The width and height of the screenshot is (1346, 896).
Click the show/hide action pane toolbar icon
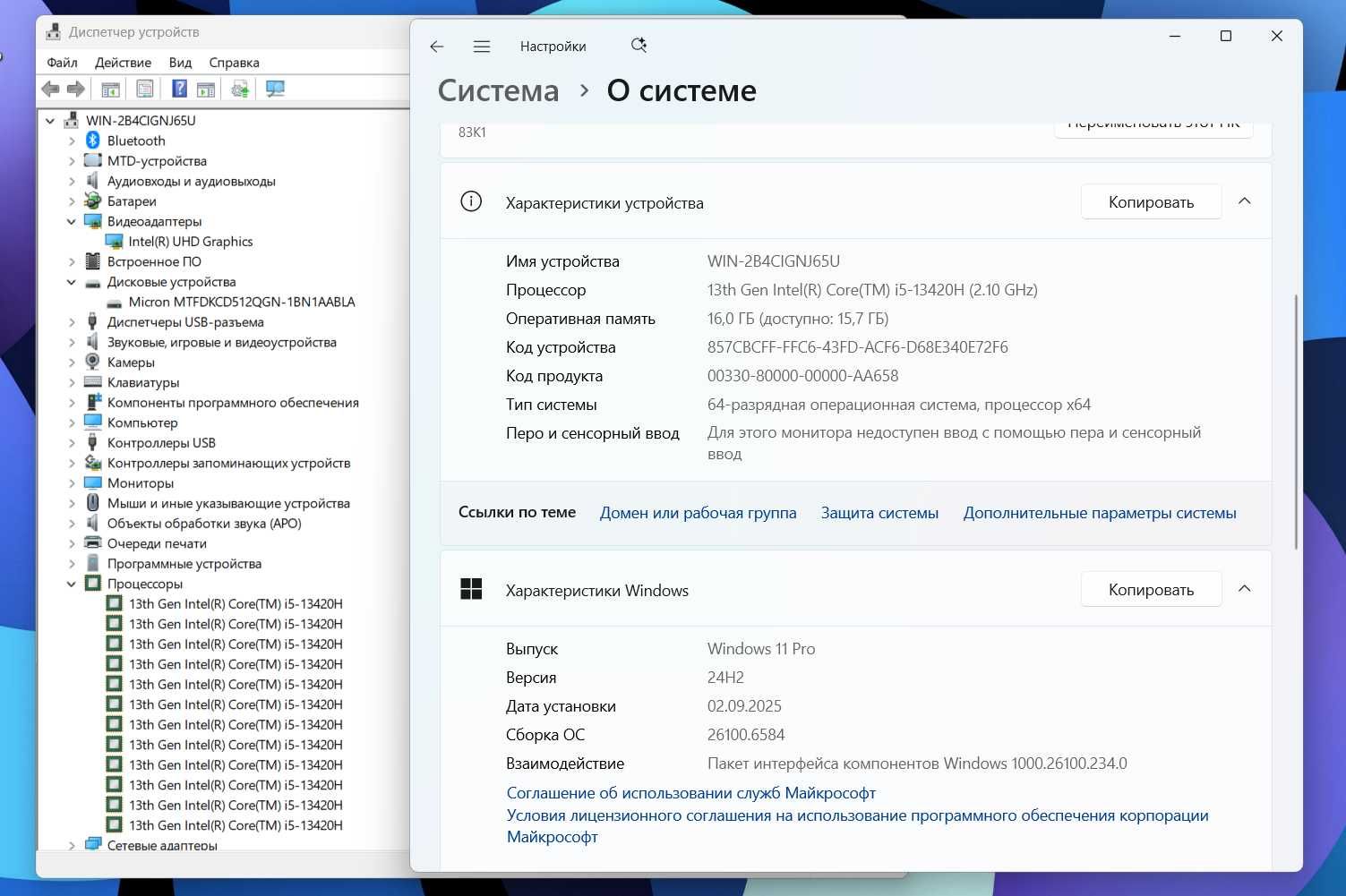coord(206,89)
